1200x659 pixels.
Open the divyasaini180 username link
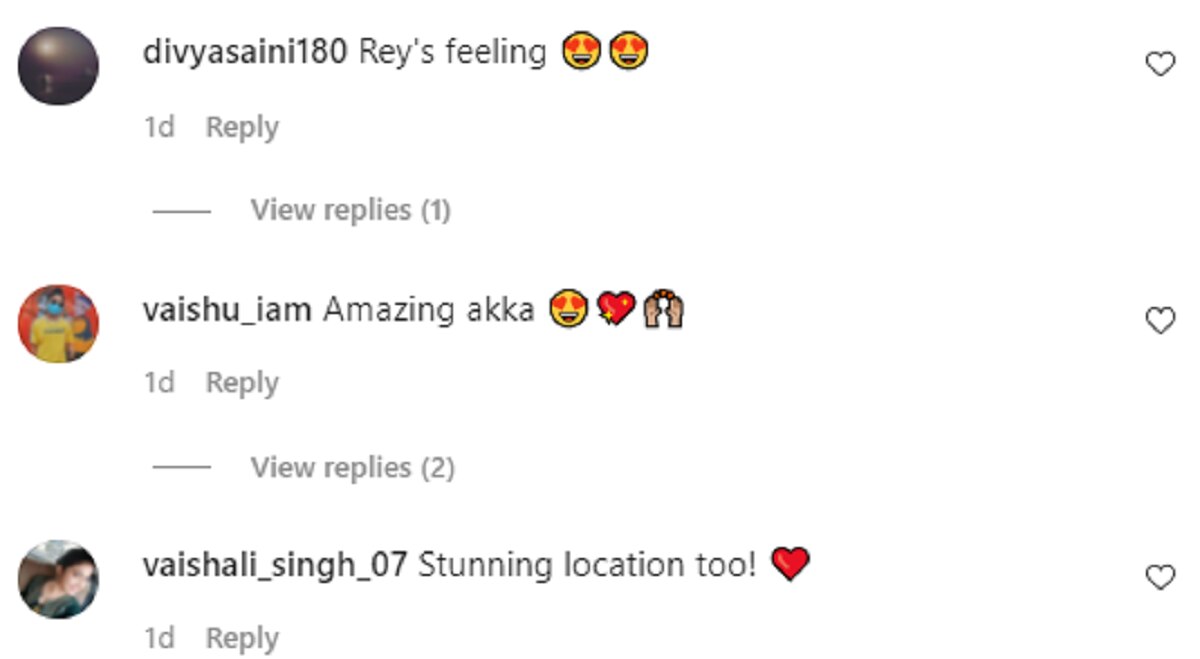(245, 52)
